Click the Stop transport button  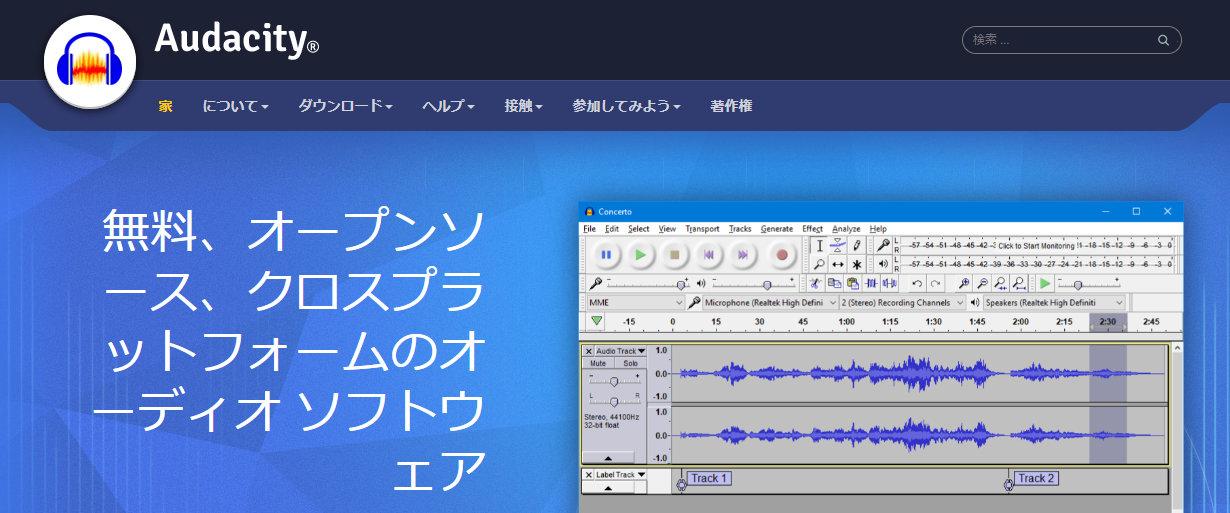[x=675, y=254]
